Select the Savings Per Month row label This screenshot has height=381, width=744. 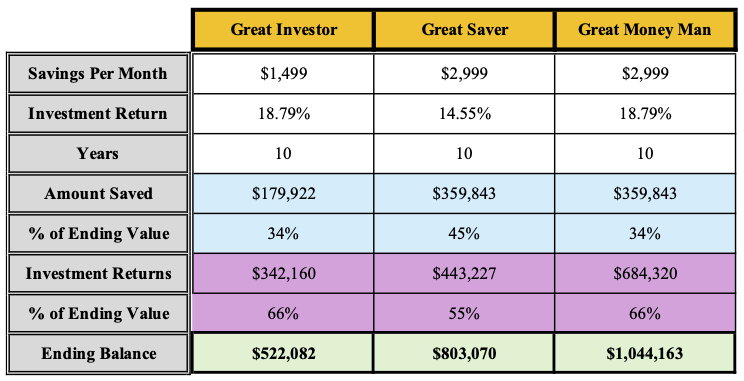(x=98, y=74)
